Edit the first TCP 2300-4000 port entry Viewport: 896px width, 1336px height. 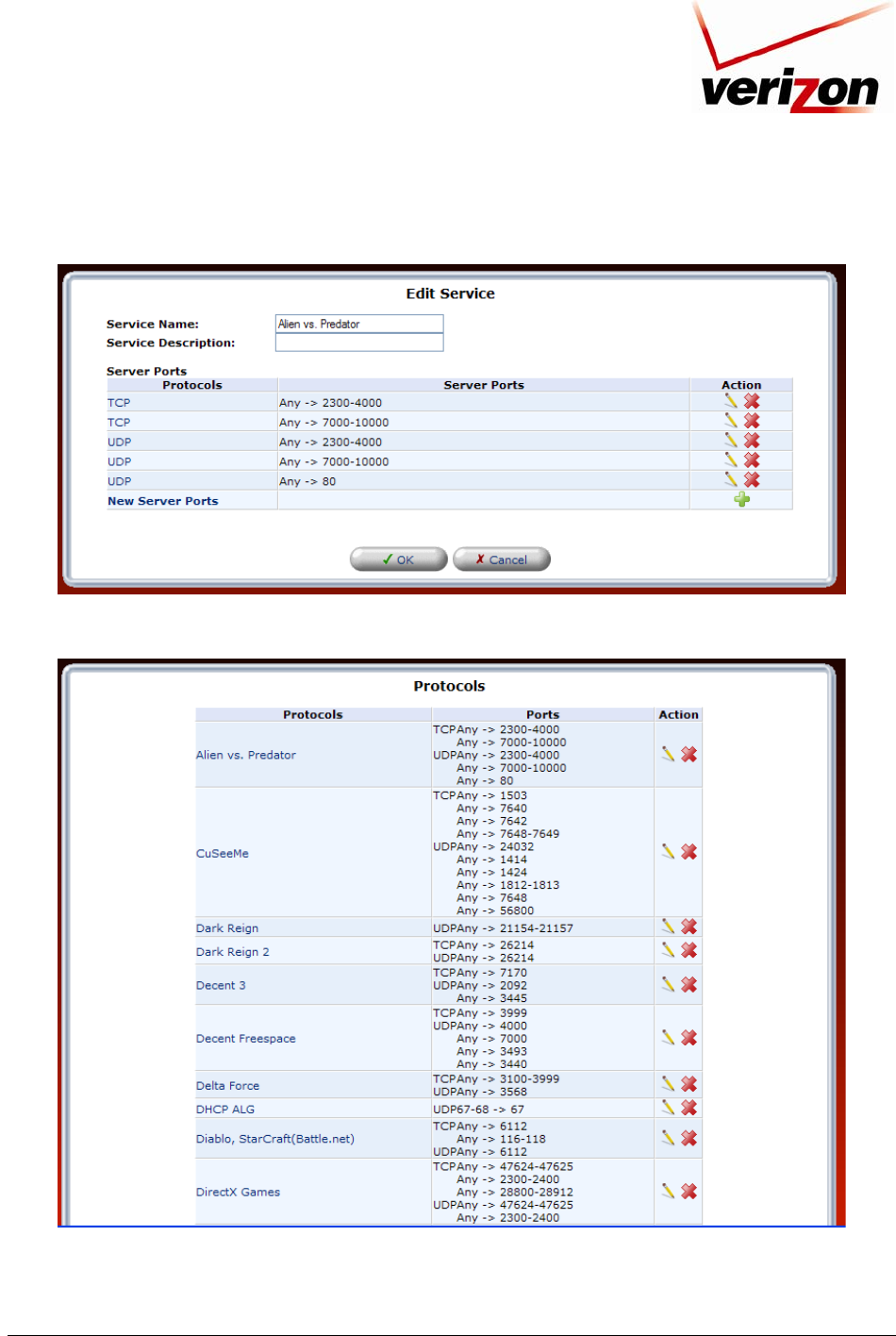pyautogui.click(x=731, y=401)
